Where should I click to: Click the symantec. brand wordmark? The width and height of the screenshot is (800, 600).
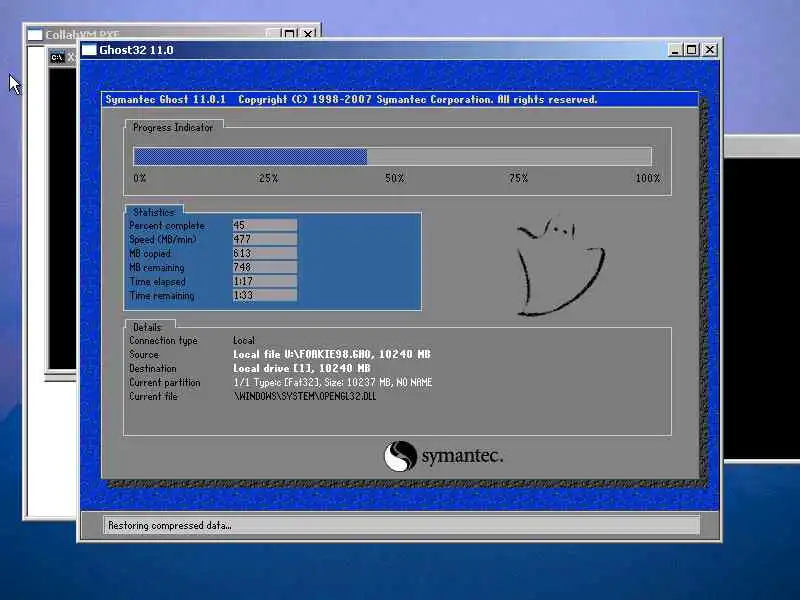(x=462, y=456)
